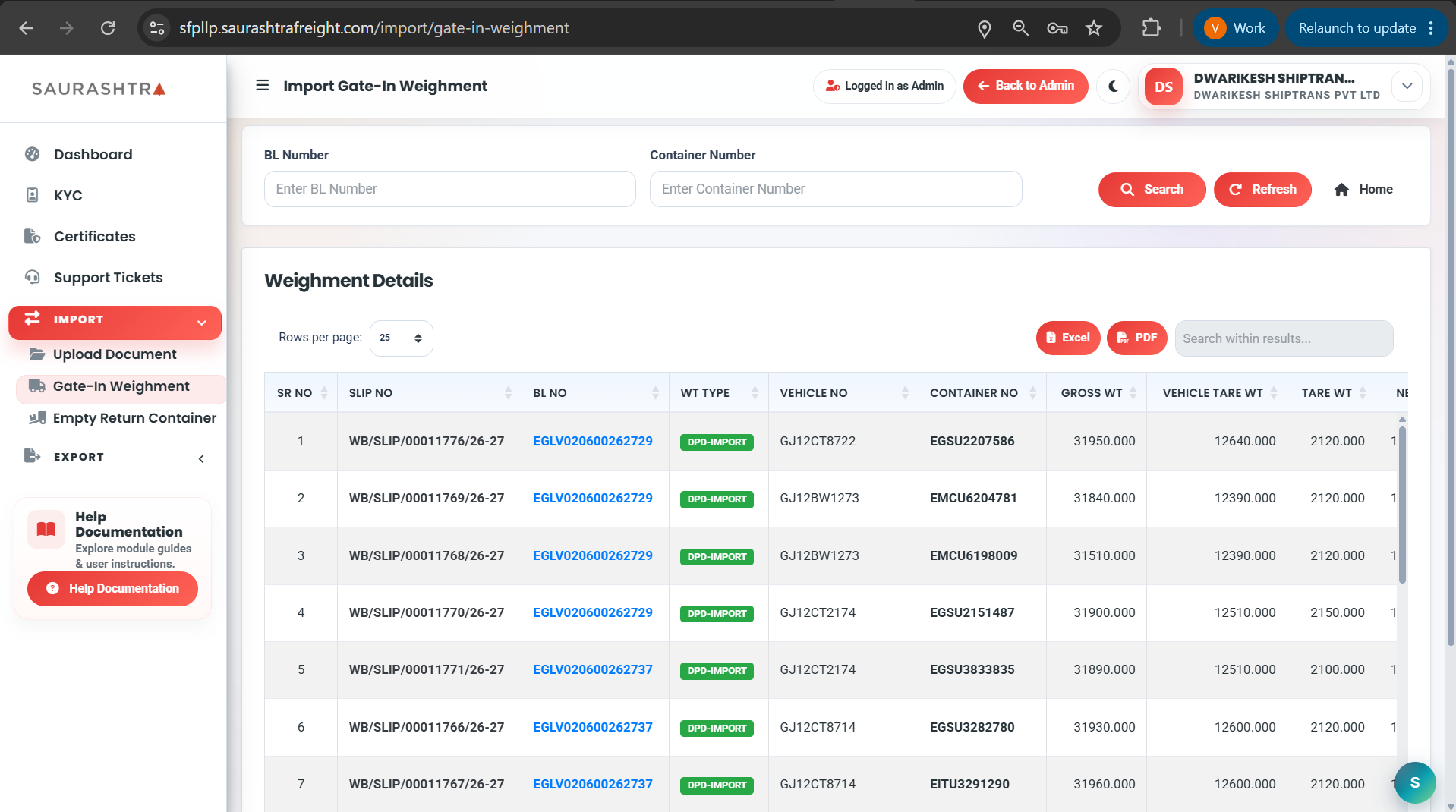Toggle dark mode moon icon
Screen dimensions: 1456x812
pos(1113,87)
